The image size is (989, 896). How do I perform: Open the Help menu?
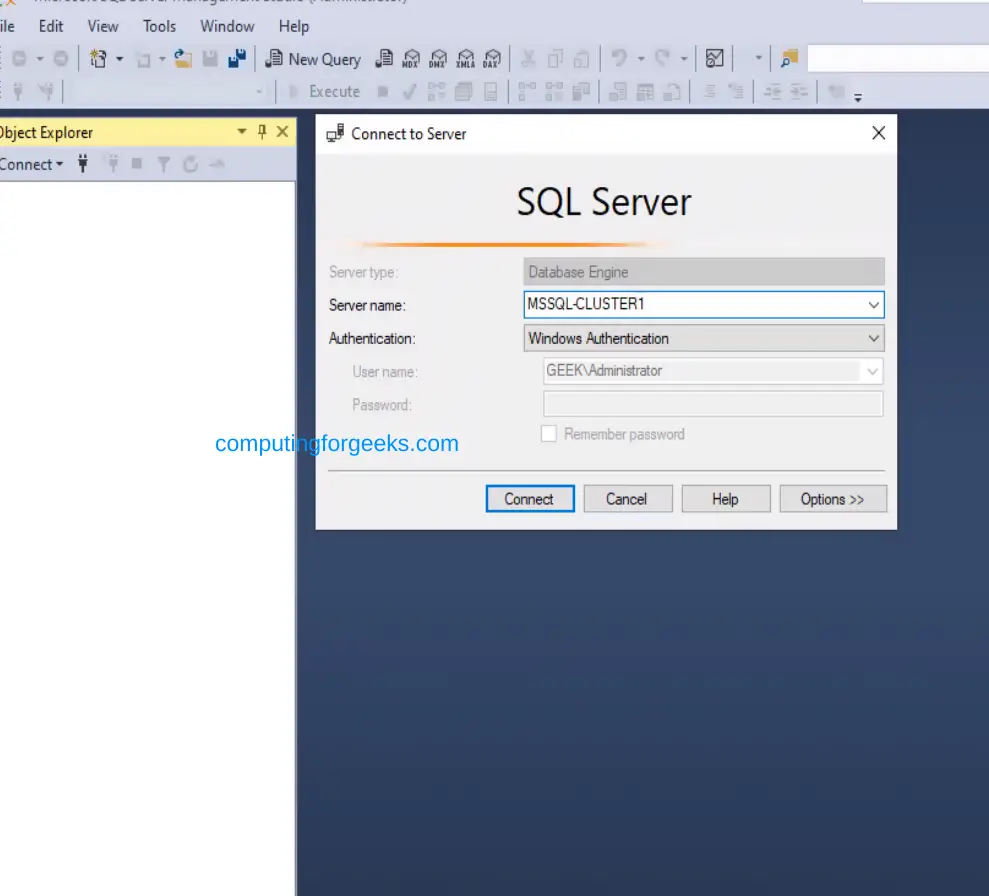[x=294, y=26]
